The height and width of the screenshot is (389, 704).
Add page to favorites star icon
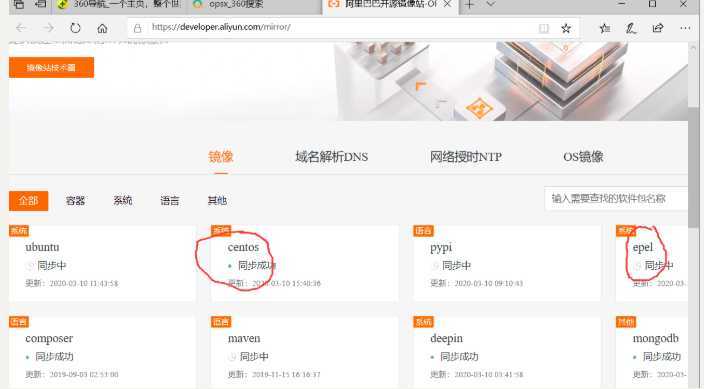click(566, 28)
